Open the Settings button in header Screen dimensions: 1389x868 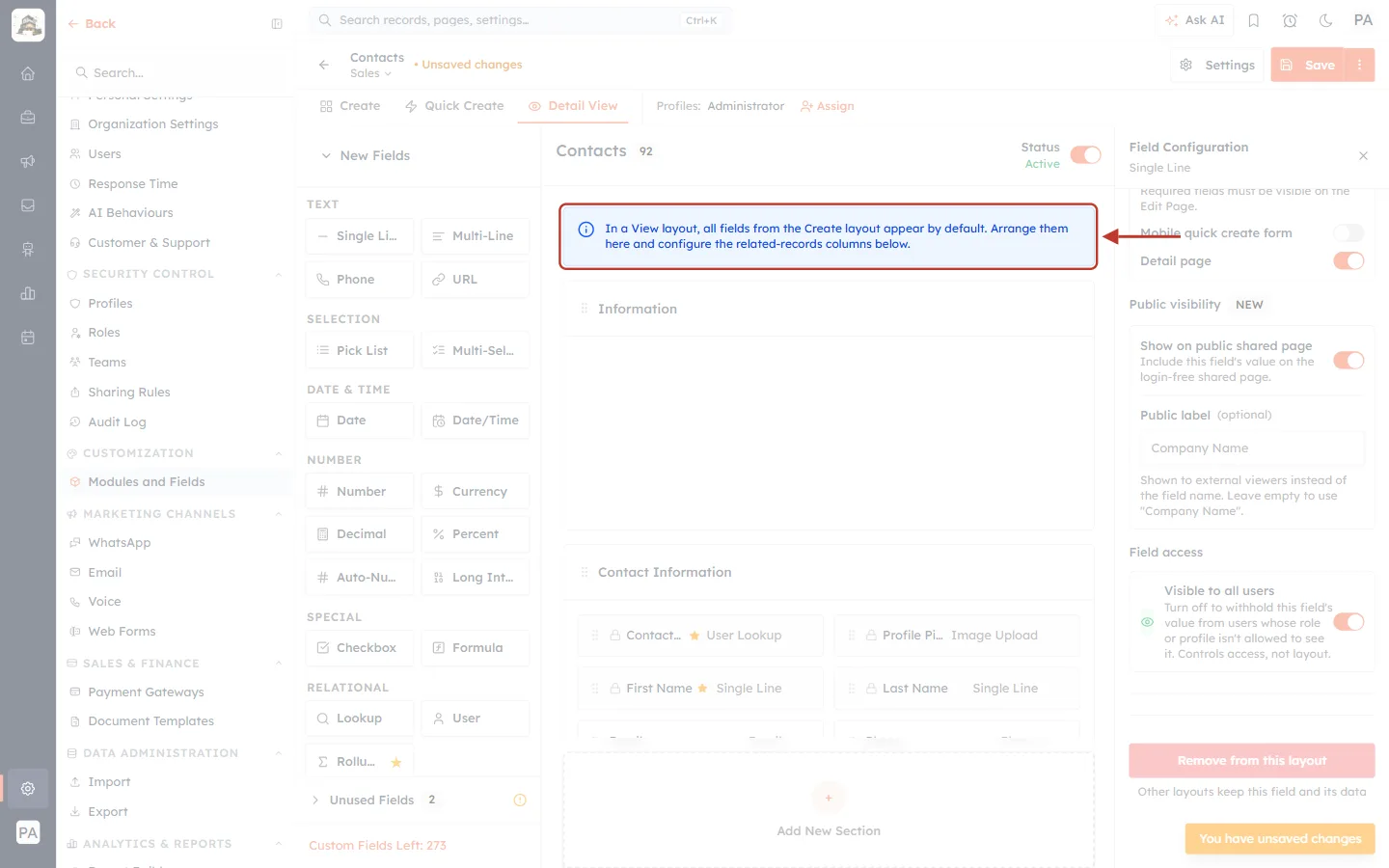coord(1217,65)
